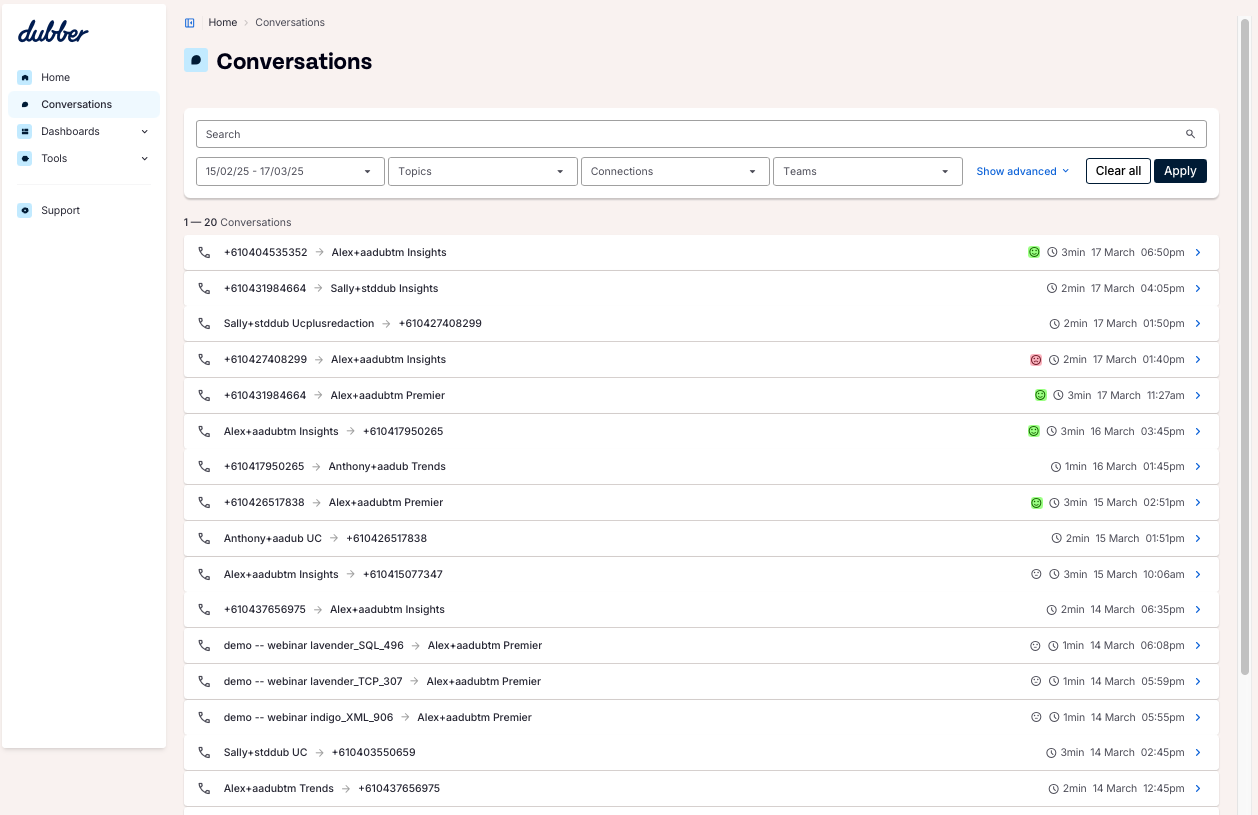This screenshot has height=815, width=1258.
Task: Click the search magnifier icon
Action: pyautogui.click(x=1190, y=134)
